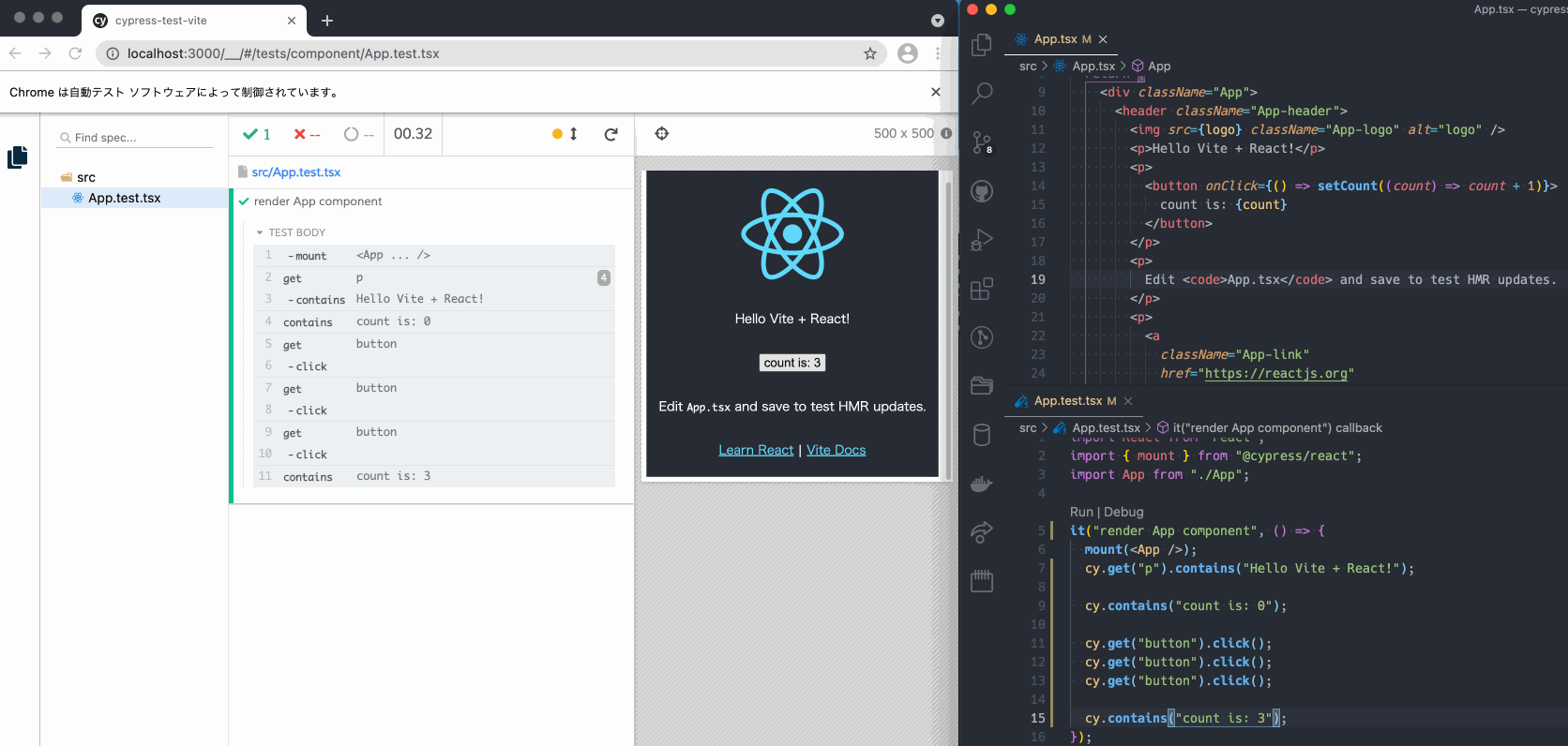Focus the Chrome address bar URL

pos(283,53)
